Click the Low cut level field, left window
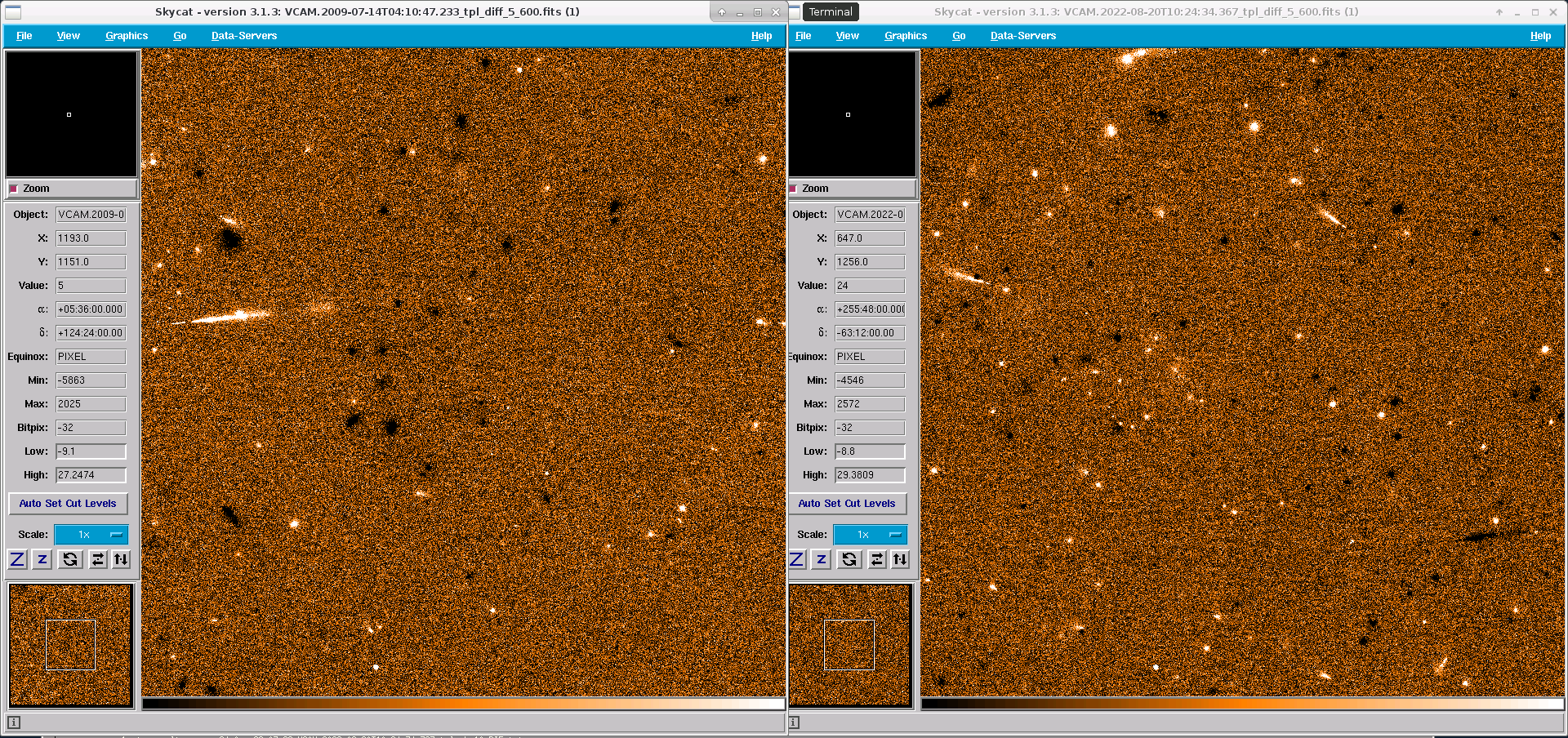Screen dimensions: 1568x738 (x=91, y=451)
